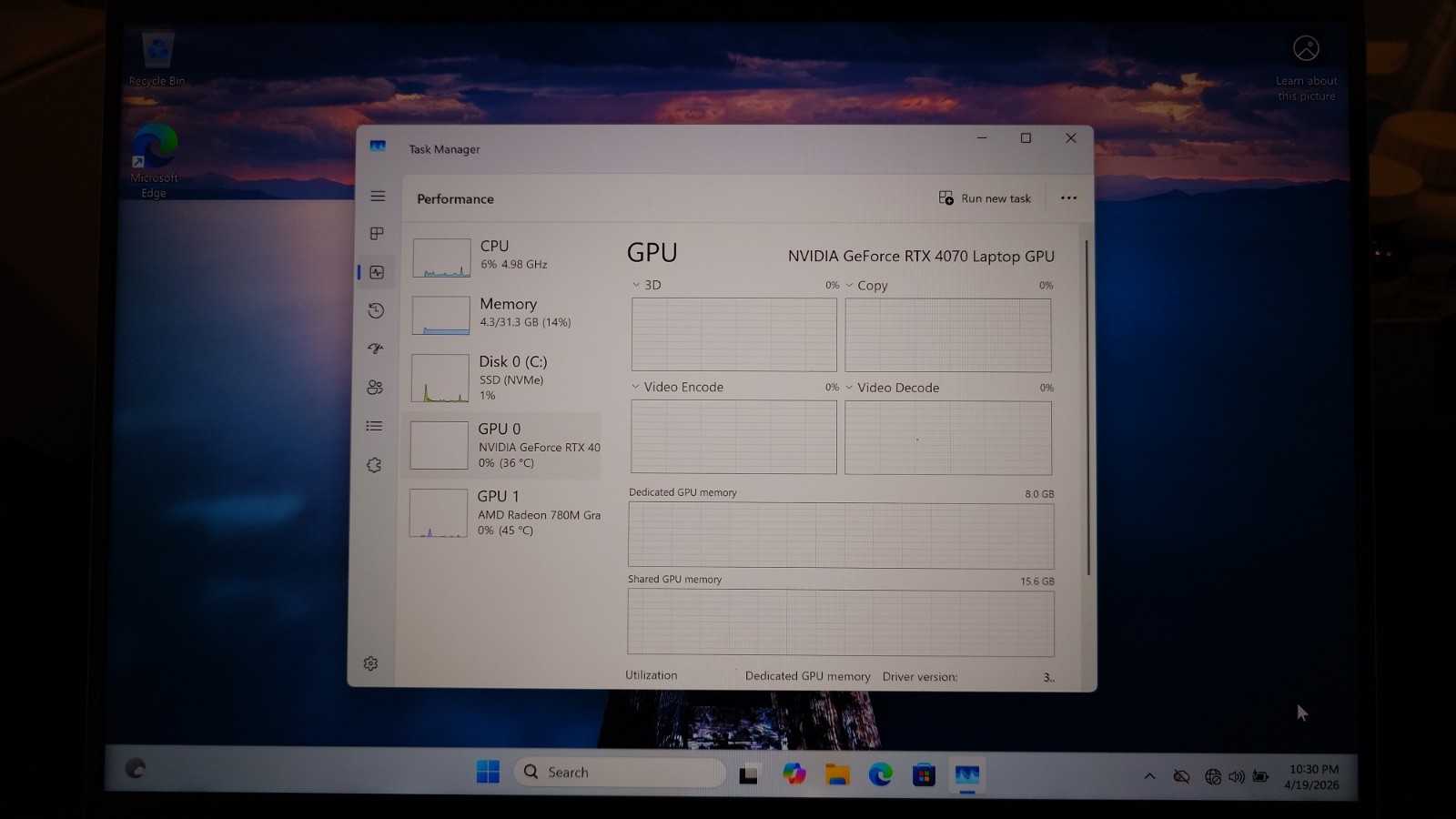This screenshot has width=1456, height=819.
Task: Open the three-dot more options menu
Action: coord(1068,197)
